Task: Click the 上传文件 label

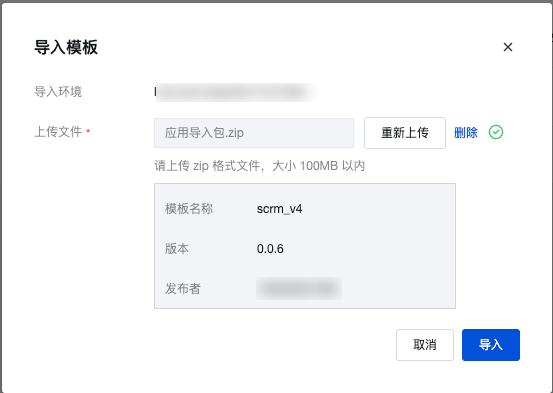Action: (58, 132)
